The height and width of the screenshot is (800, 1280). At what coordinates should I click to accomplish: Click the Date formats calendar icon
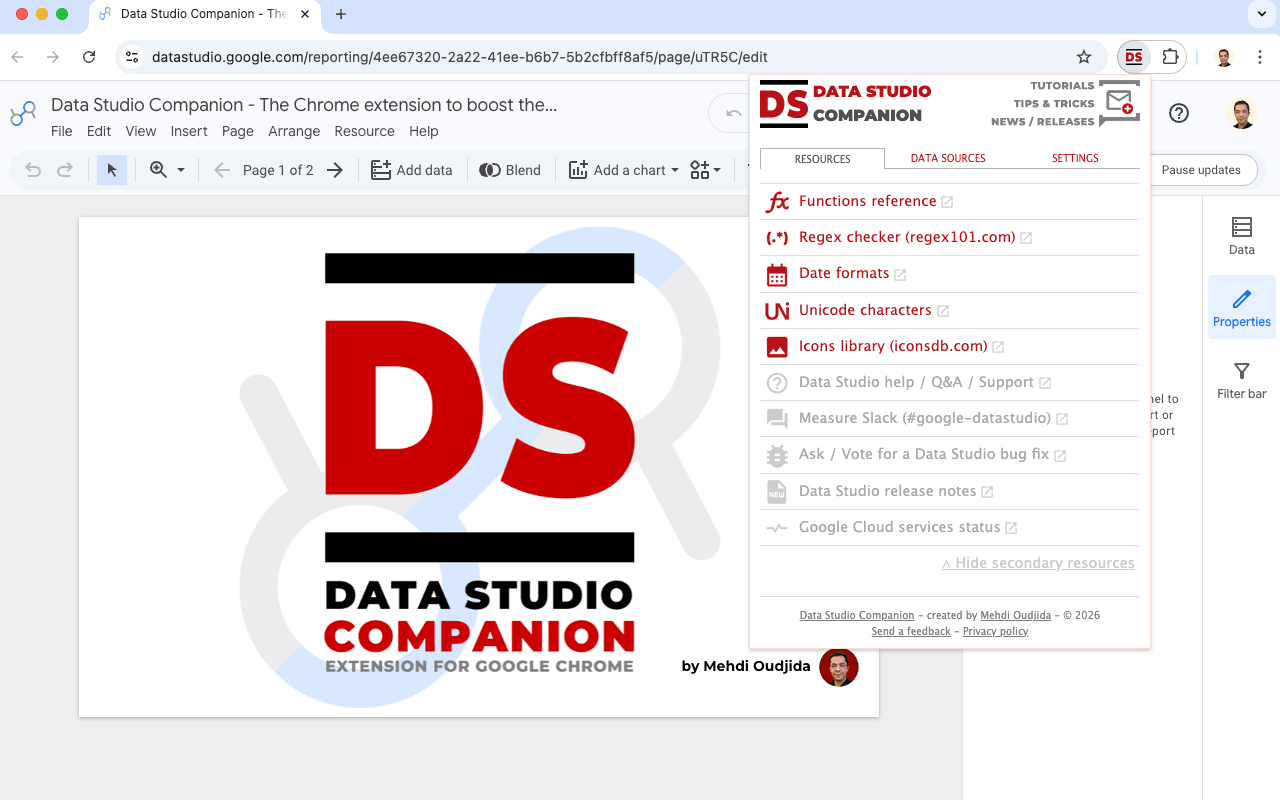777,274
